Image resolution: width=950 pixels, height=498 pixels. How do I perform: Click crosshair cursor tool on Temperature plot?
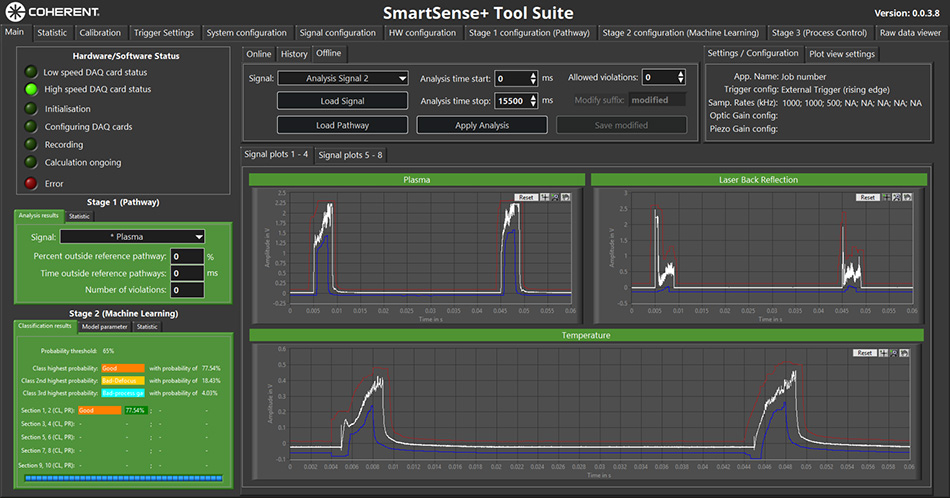(x=884, y=353)
